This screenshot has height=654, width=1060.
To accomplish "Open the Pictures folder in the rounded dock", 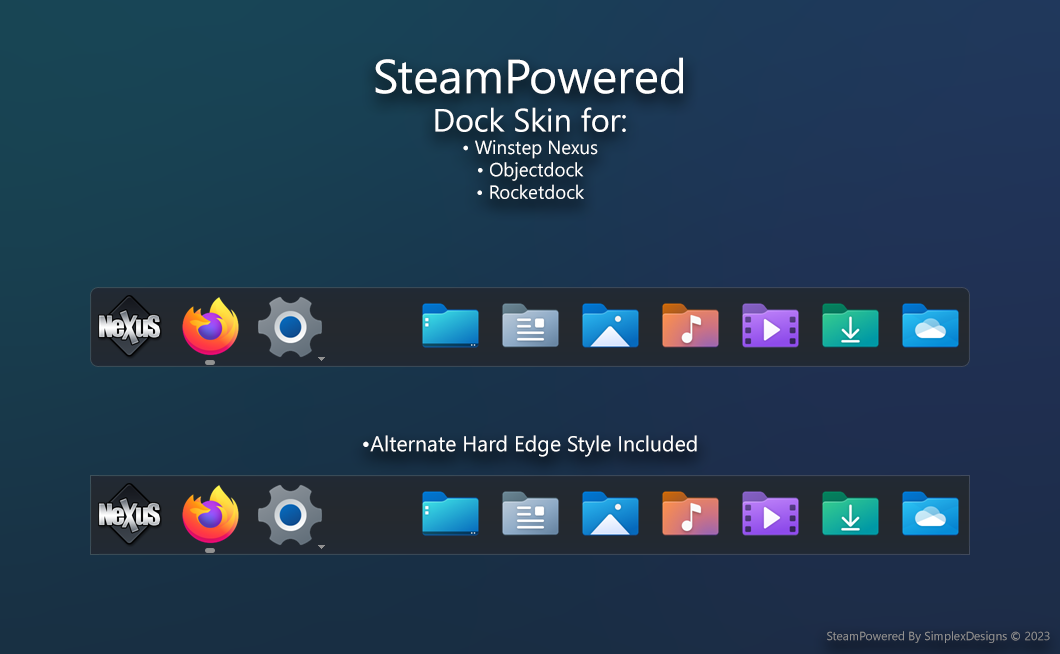I will pos(610,326).
